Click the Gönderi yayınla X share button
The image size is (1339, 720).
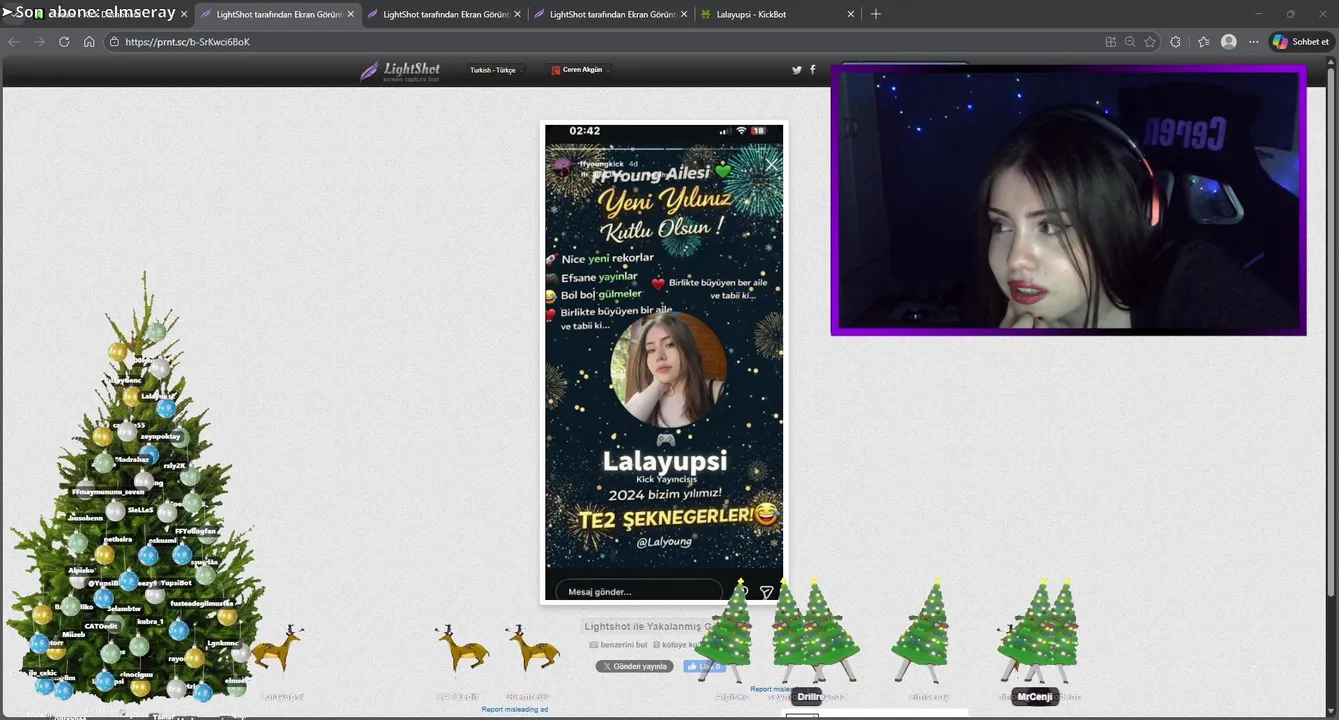(x=635, y=666)
